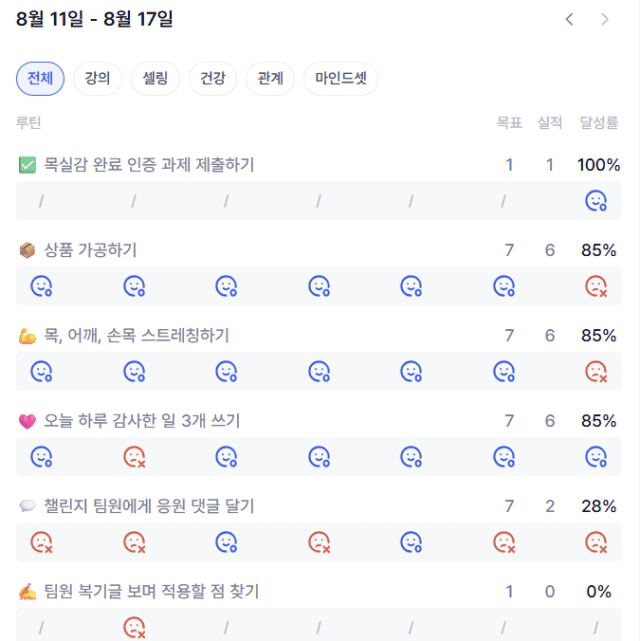Filter routines by 건강 tab

coord(213,78)
